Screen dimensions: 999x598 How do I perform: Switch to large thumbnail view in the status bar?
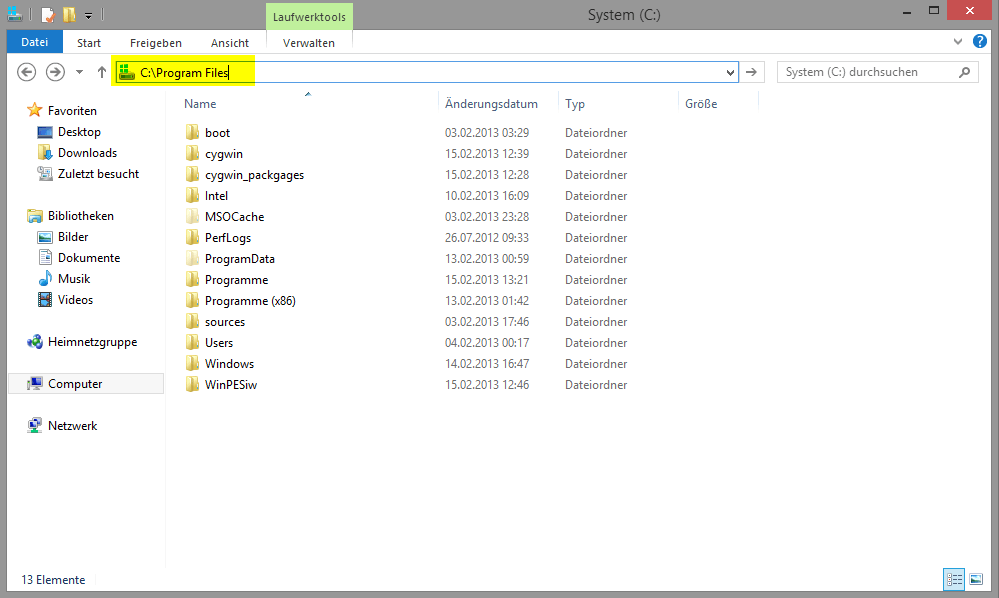(x=975, y=579)
